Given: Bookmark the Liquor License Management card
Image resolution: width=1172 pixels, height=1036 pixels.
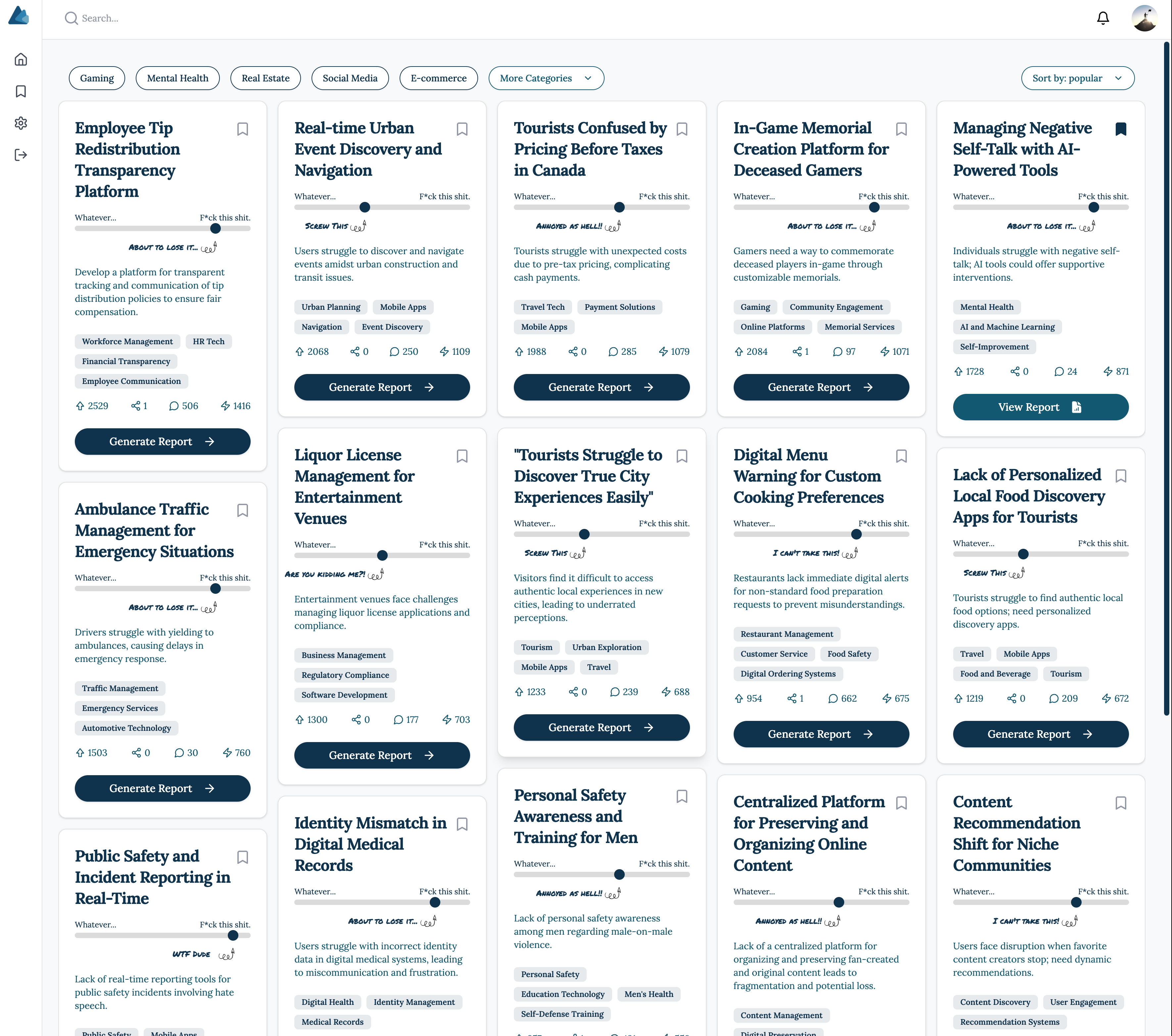Looking at the screenshot, I should click(462, 456).
